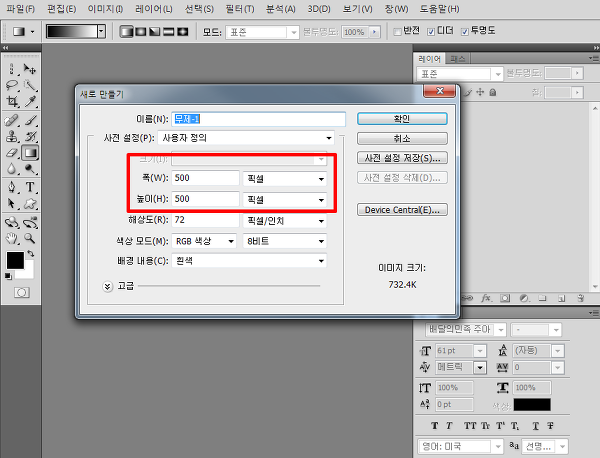Click the Device Central(E)... button
The height and width of the screenshot is (458, 600).
click(402, 210)
